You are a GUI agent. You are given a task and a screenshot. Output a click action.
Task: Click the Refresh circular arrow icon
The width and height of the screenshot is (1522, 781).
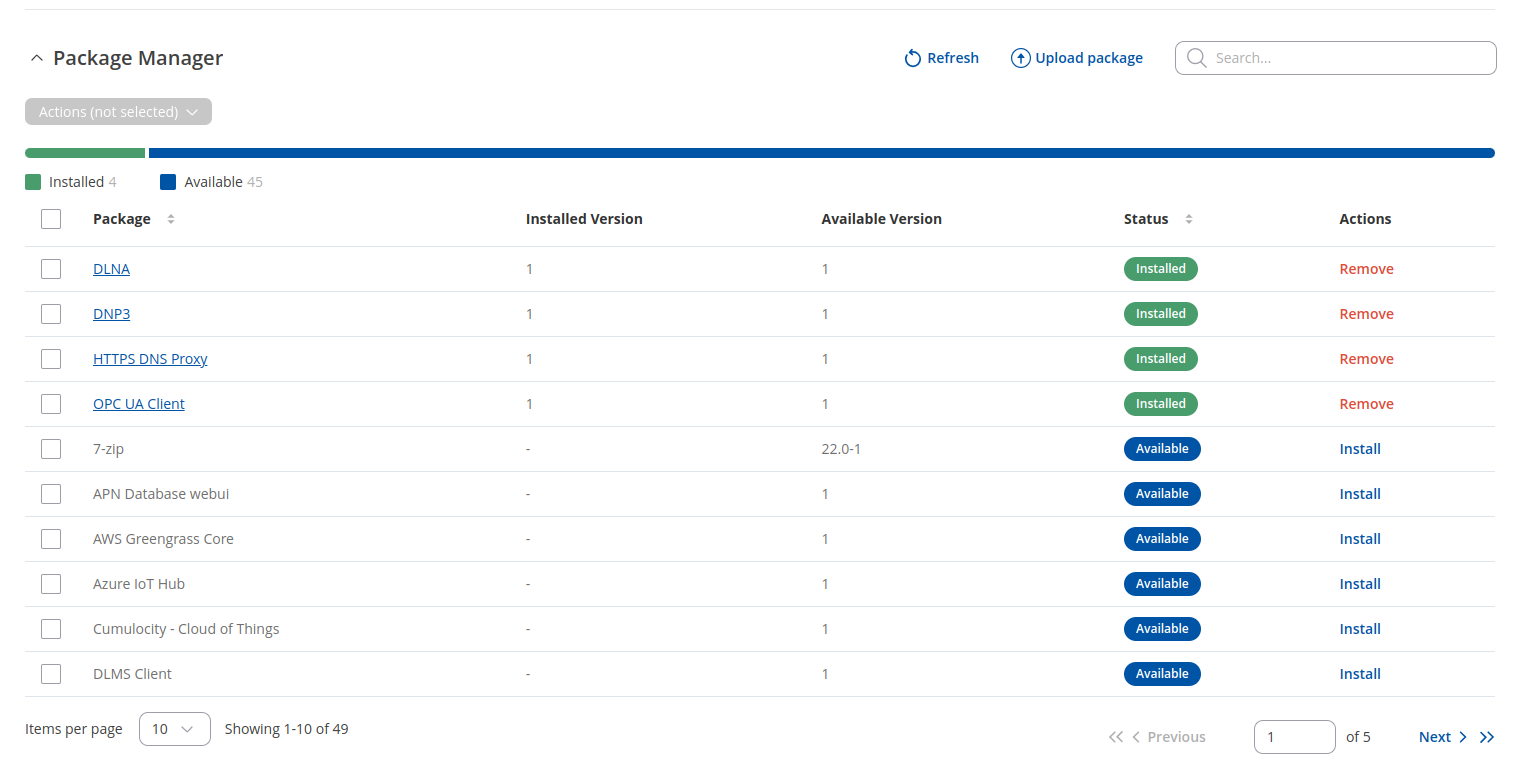pyautogui.click(x=912, y=59)
